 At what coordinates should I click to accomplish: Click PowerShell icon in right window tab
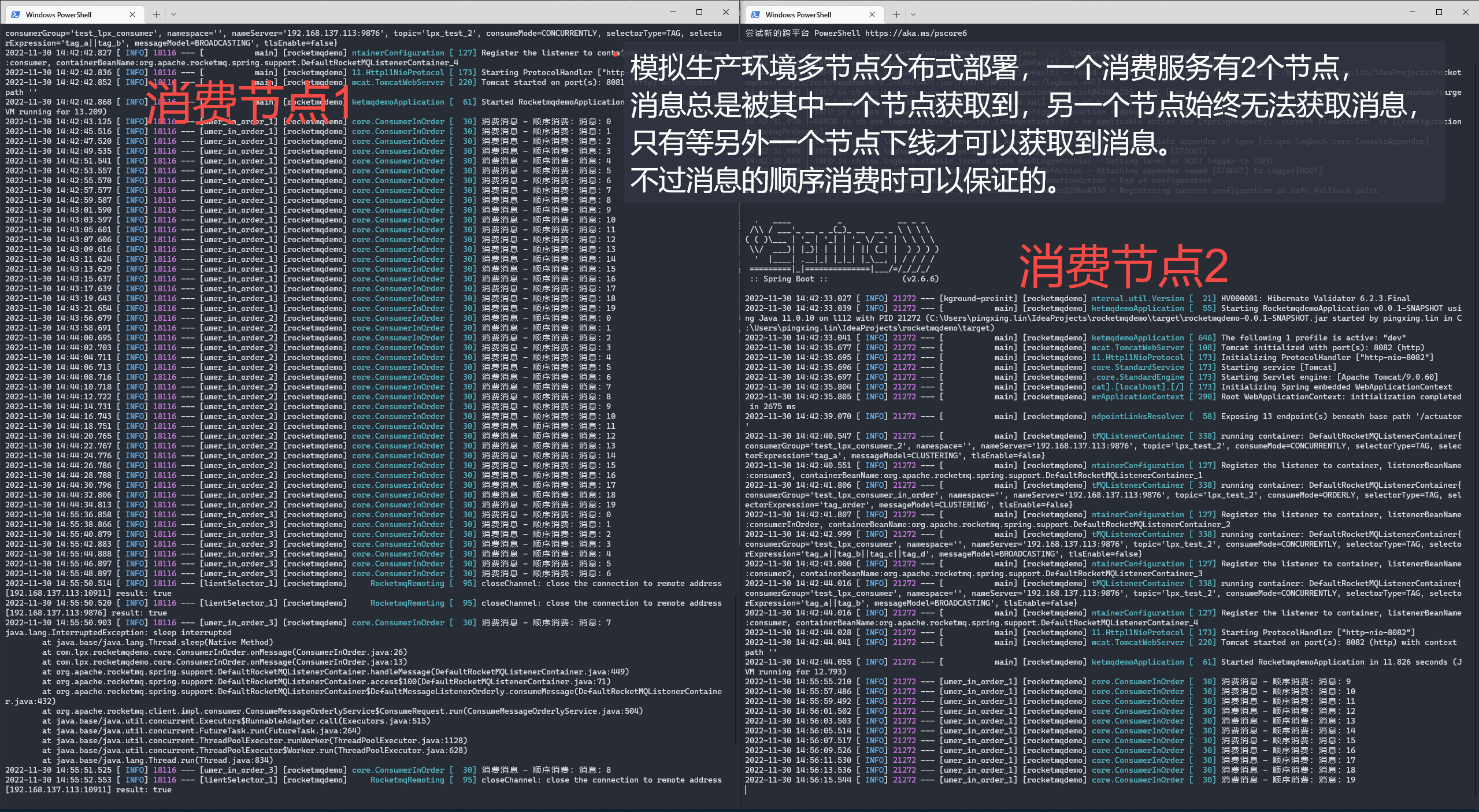click(x=755, y=14)
